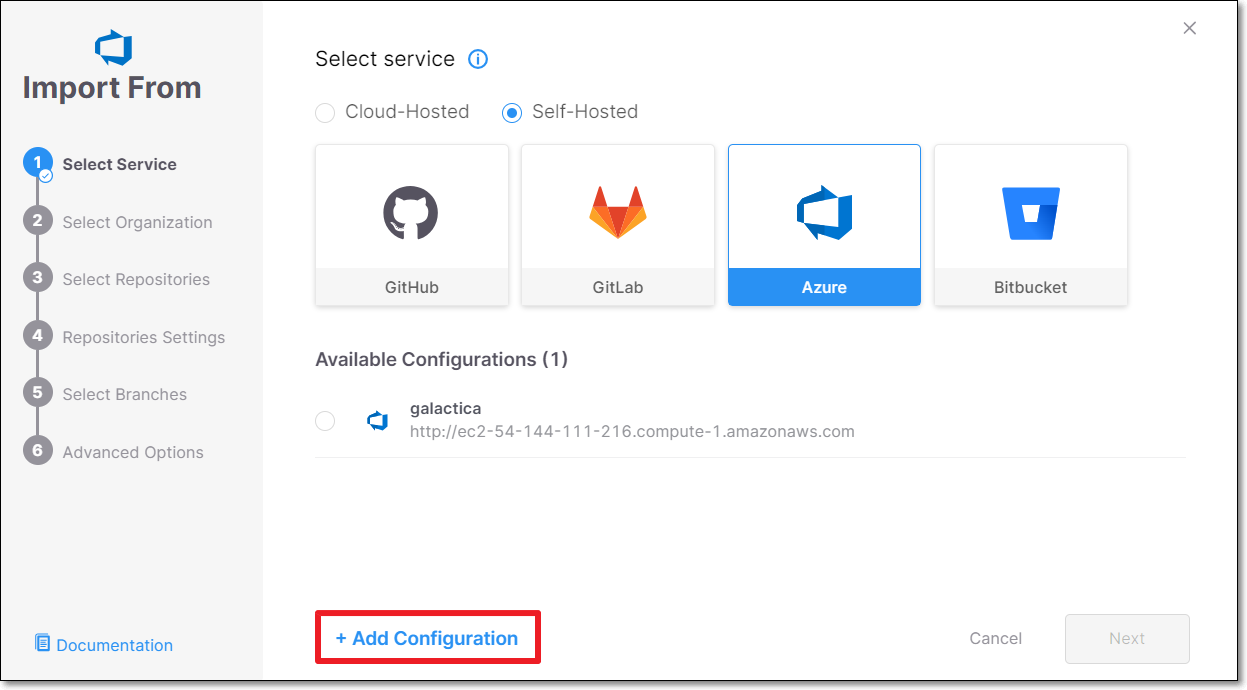Select the Bitbucket service icon
This screenshot has height=690, width=1247.
tap(1030, 213)
